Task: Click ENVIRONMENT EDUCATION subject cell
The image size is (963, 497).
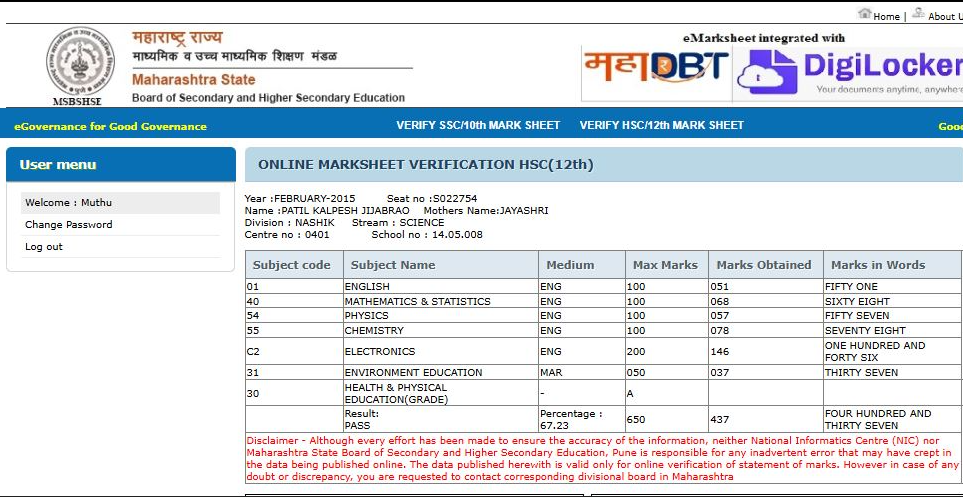Action: [440, 372]
